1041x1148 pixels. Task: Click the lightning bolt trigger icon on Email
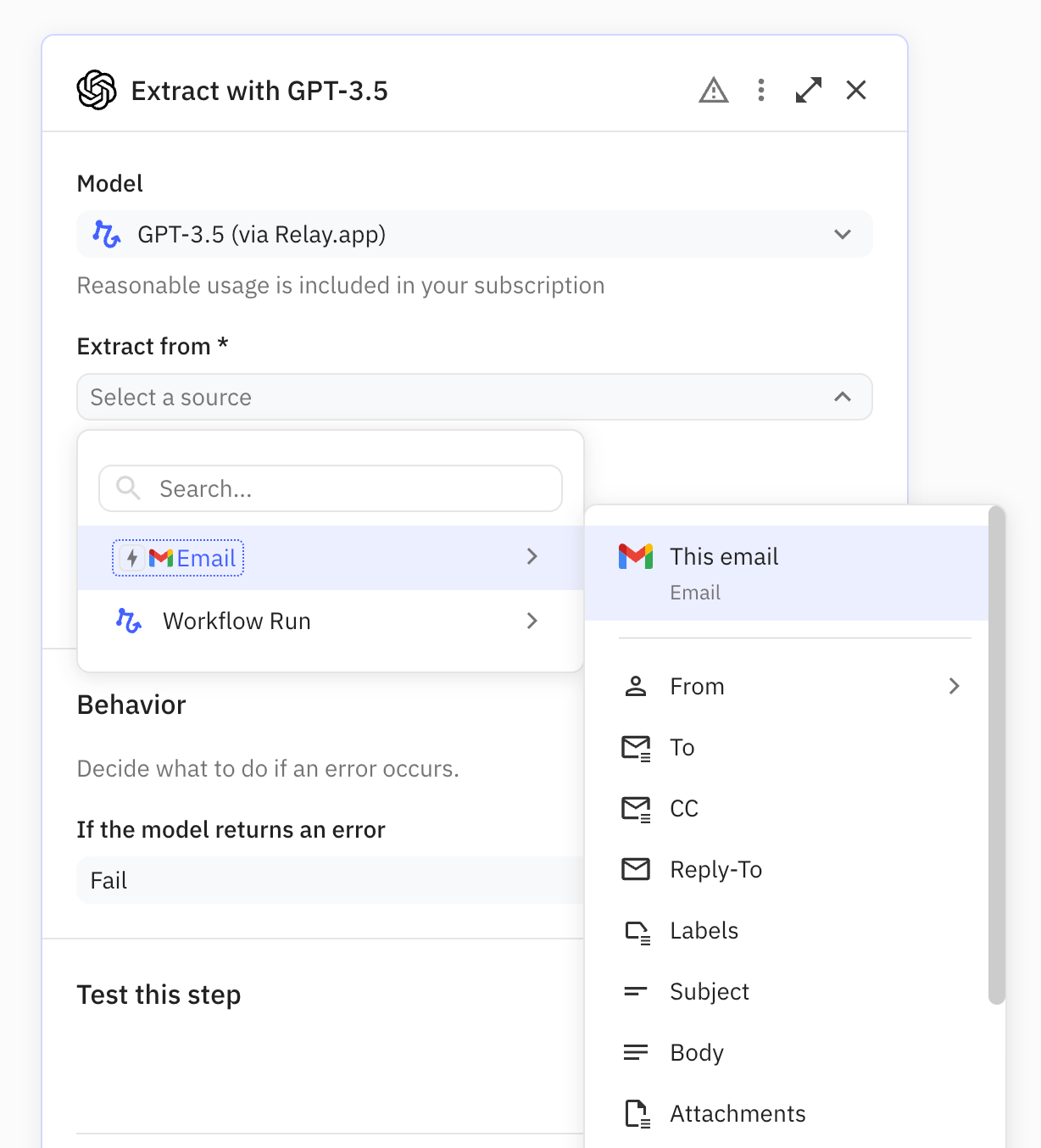tap(132, 558)
